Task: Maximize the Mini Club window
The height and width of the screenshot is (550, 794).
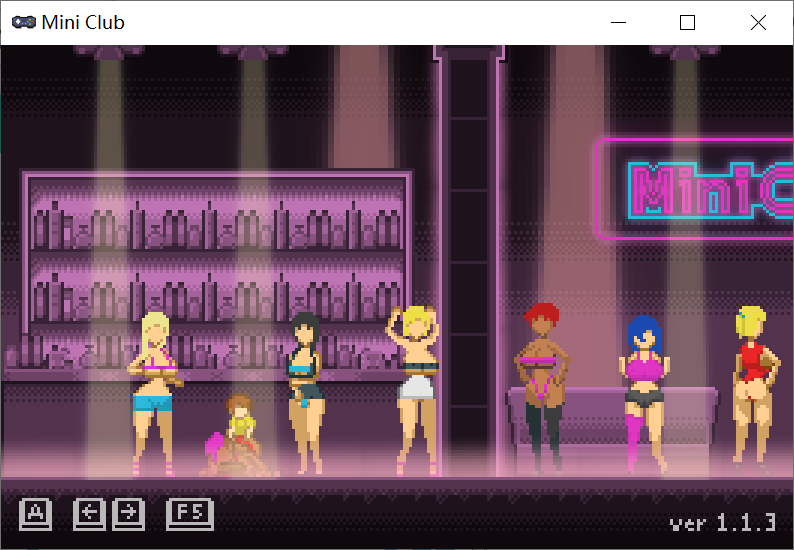Action: pyautogui.click(x=687, y=22)
